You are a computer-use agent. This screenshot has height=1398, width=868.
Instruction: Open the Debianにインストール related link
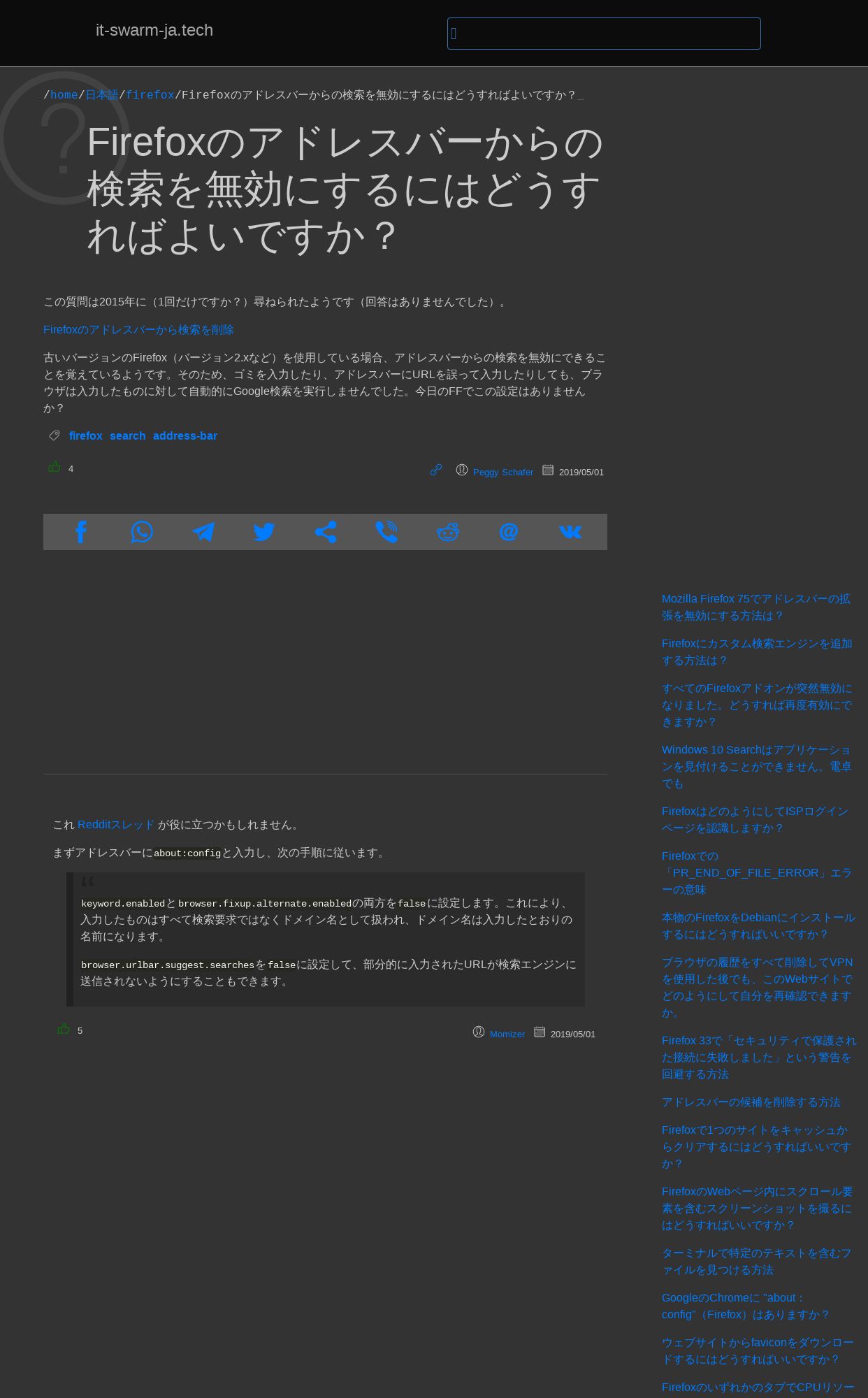758,926
